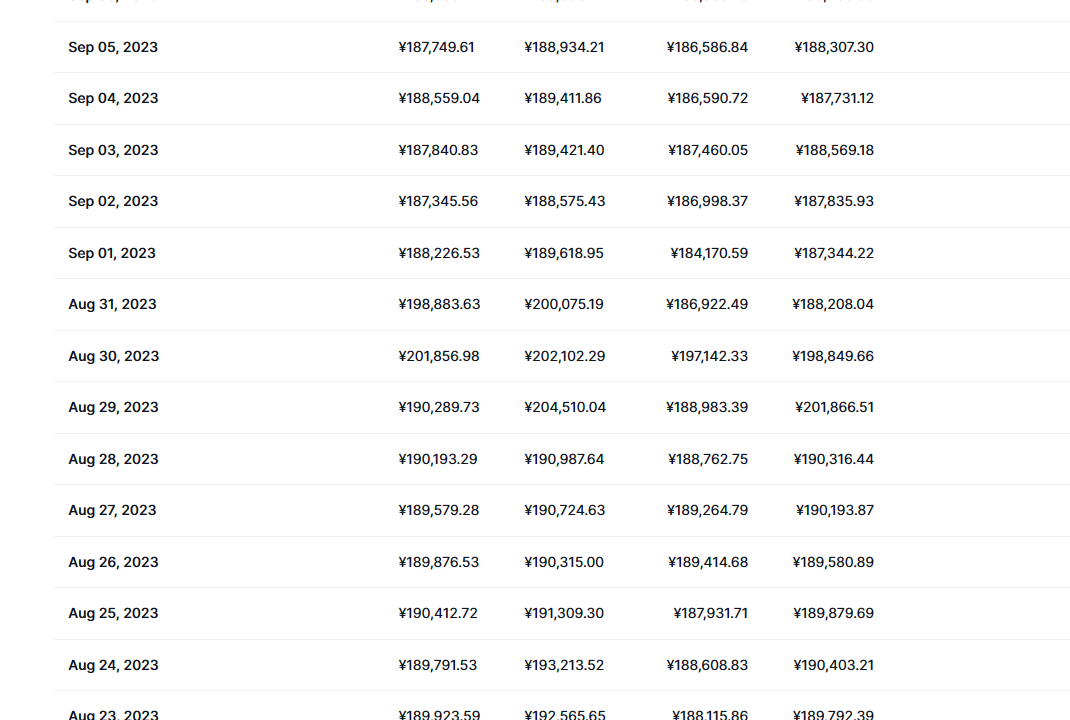Click the Aug 28, 2023 date cell

tap(113, 459)
